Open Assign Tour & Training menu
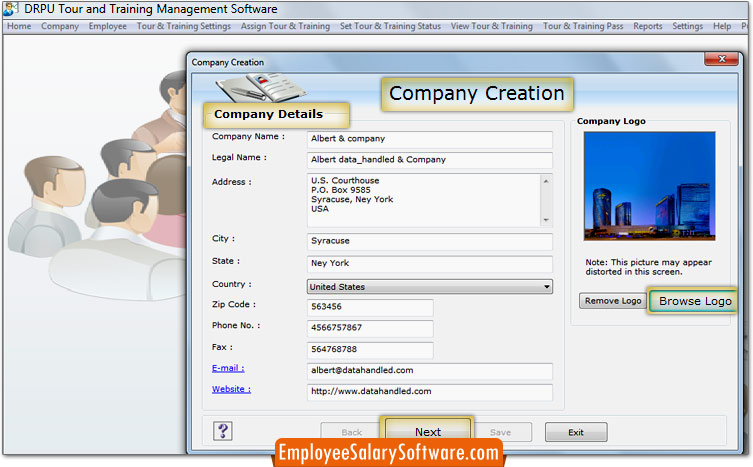The height and width of the screenshot is (467, 753). pos(285,26)
